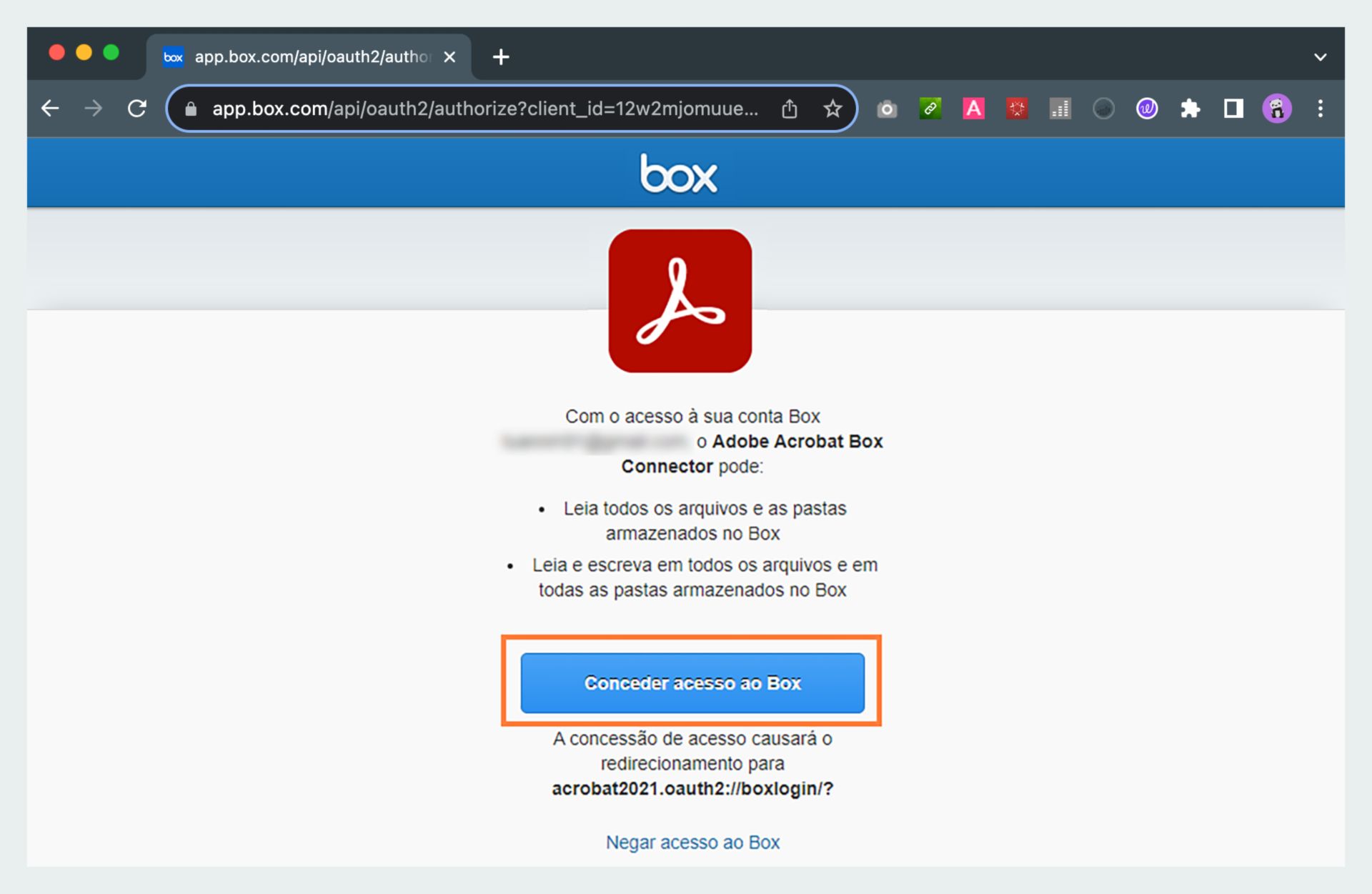Click the gray equalizer-style extension icon
1372x894 pixels.
click(1060, 109)
